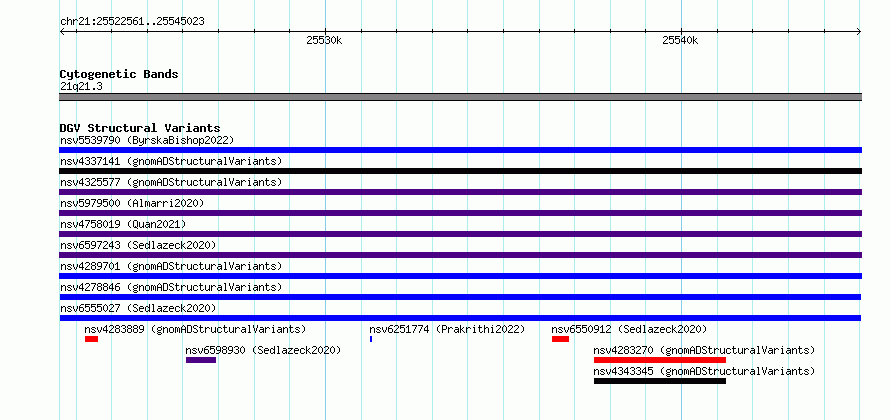Click the Cytogenetic Bands track title
Image resolution: width=890 pixels, height=420 pixels.
pyautogui.click(x=119, y=74)
